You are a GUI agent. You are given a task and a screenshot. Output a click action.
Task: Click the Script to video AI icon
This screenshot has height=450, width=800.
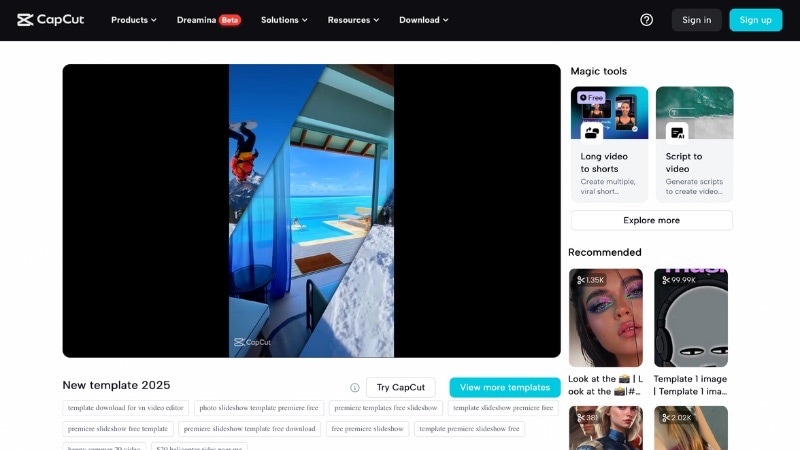coord(677,133)
